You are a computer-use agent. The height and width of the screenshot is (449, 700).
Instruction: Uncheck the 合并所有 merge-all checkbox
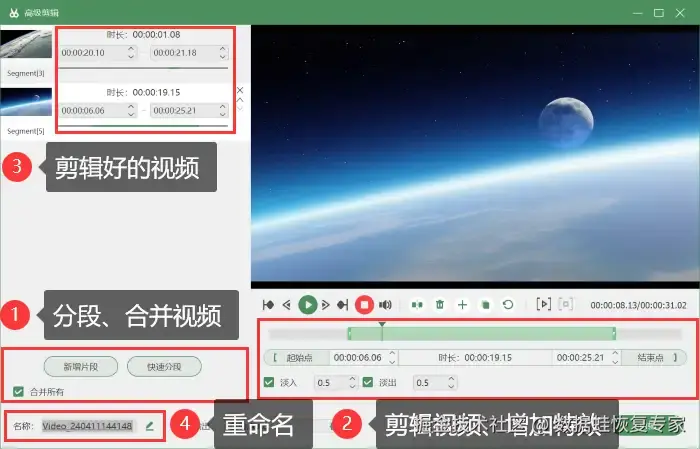pos(18,391)
